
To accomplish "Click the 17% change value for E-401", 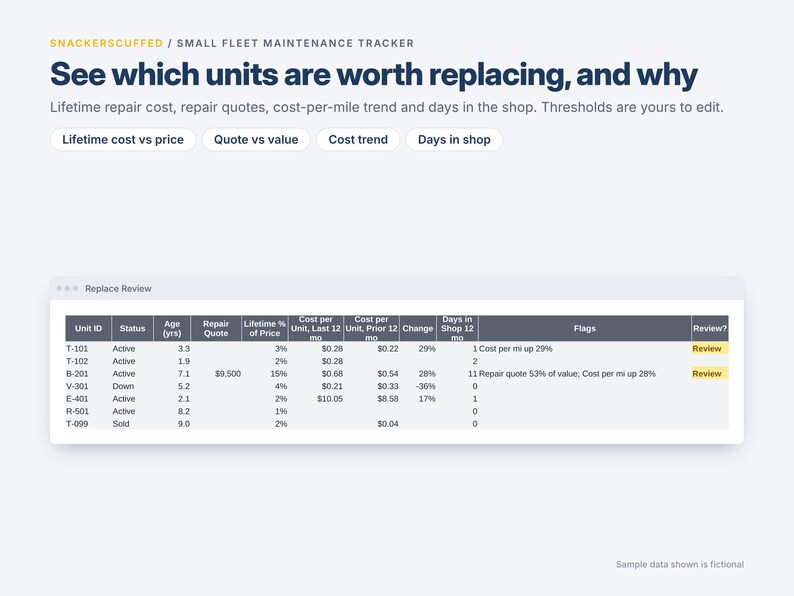I will click(x=427, y=399).
